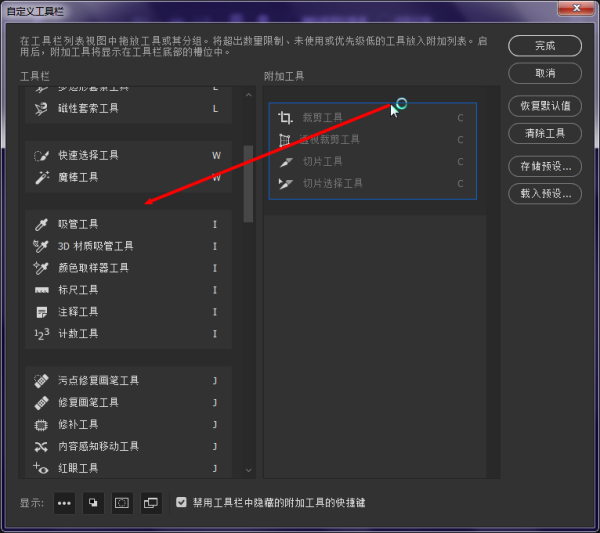
Task: Click the 磁性套索工具 label
Action: (x=88, y=109)
